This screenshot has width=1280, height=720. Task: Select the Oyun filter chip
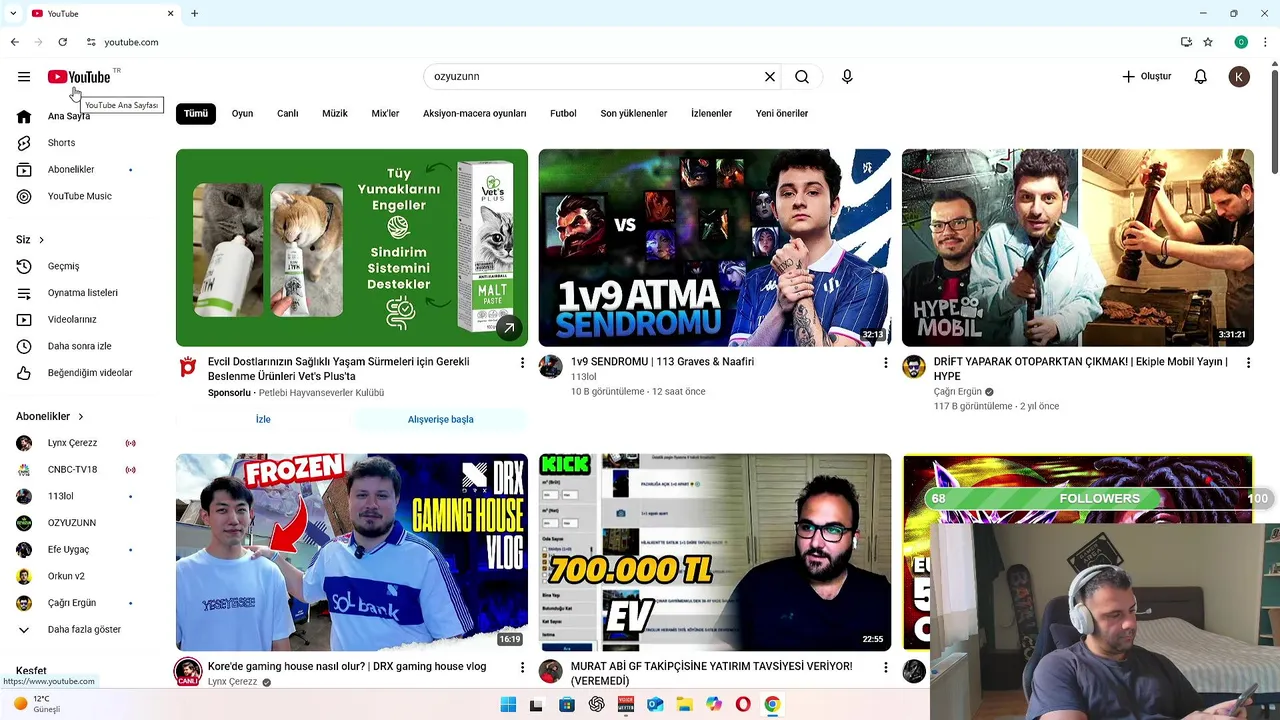[242, 113]
